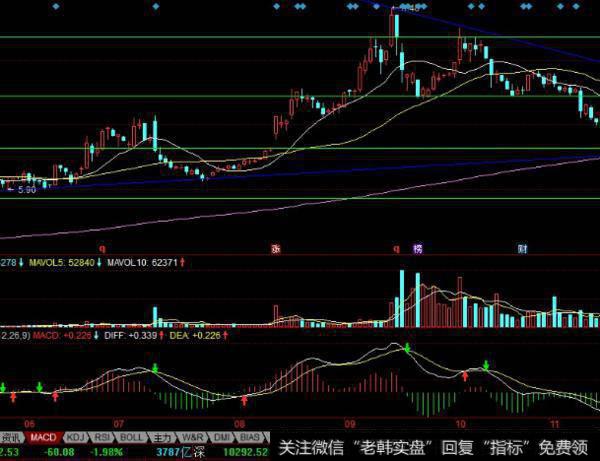Switch to the MACD indicator tab
Screen dimensions: 600x461
[x=43, y=438]
